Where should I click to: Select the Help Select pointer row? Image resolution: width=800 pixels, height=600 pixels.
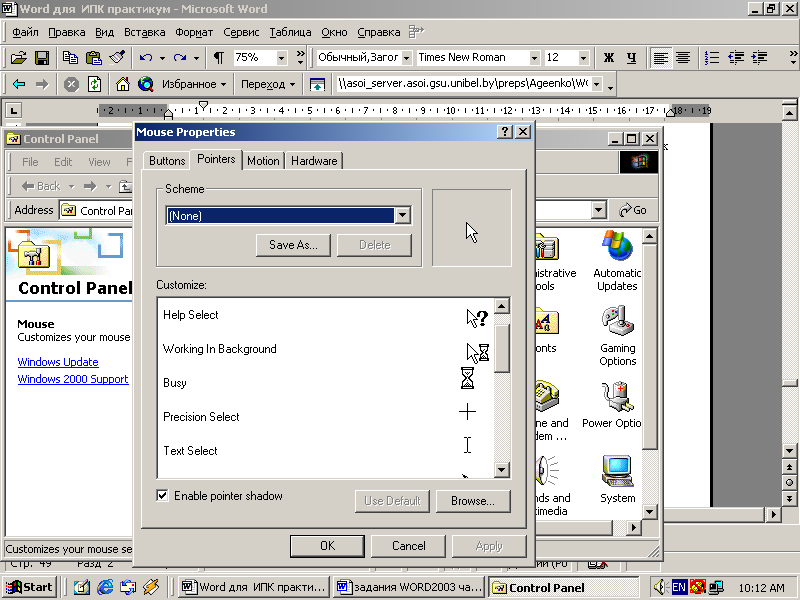point(326,315)
